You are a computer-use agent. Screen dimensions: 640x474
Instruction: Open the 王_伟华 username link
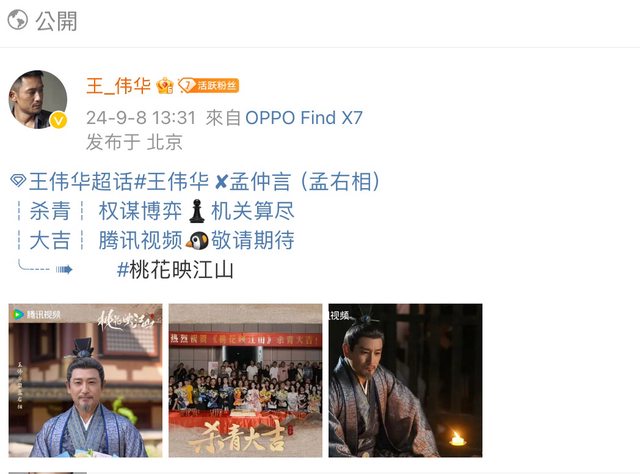(x=118, y=86)
